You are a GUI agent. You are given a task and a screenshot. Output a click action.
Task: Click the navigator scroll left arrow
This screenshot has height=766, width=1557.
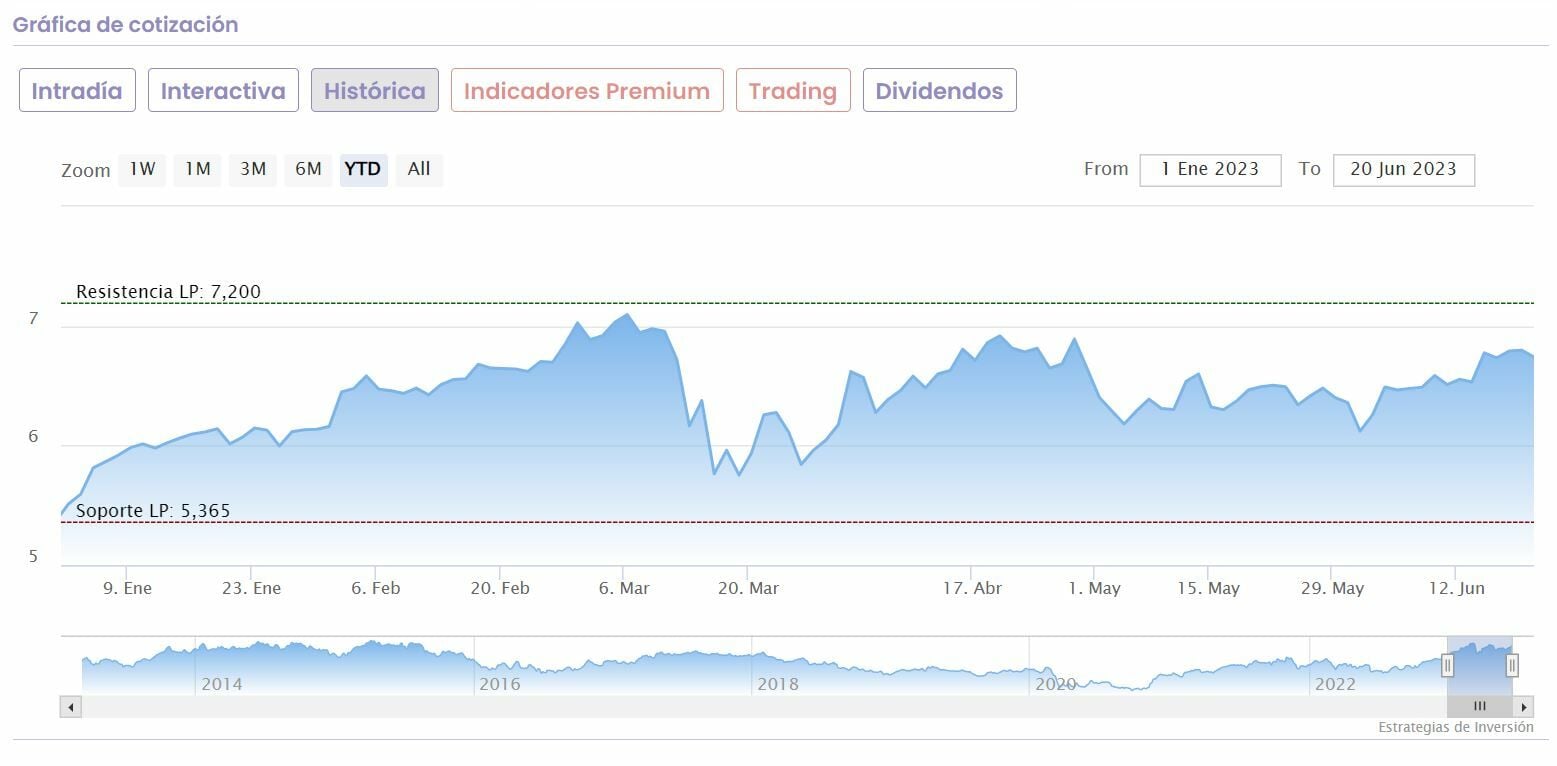point(71,707)
